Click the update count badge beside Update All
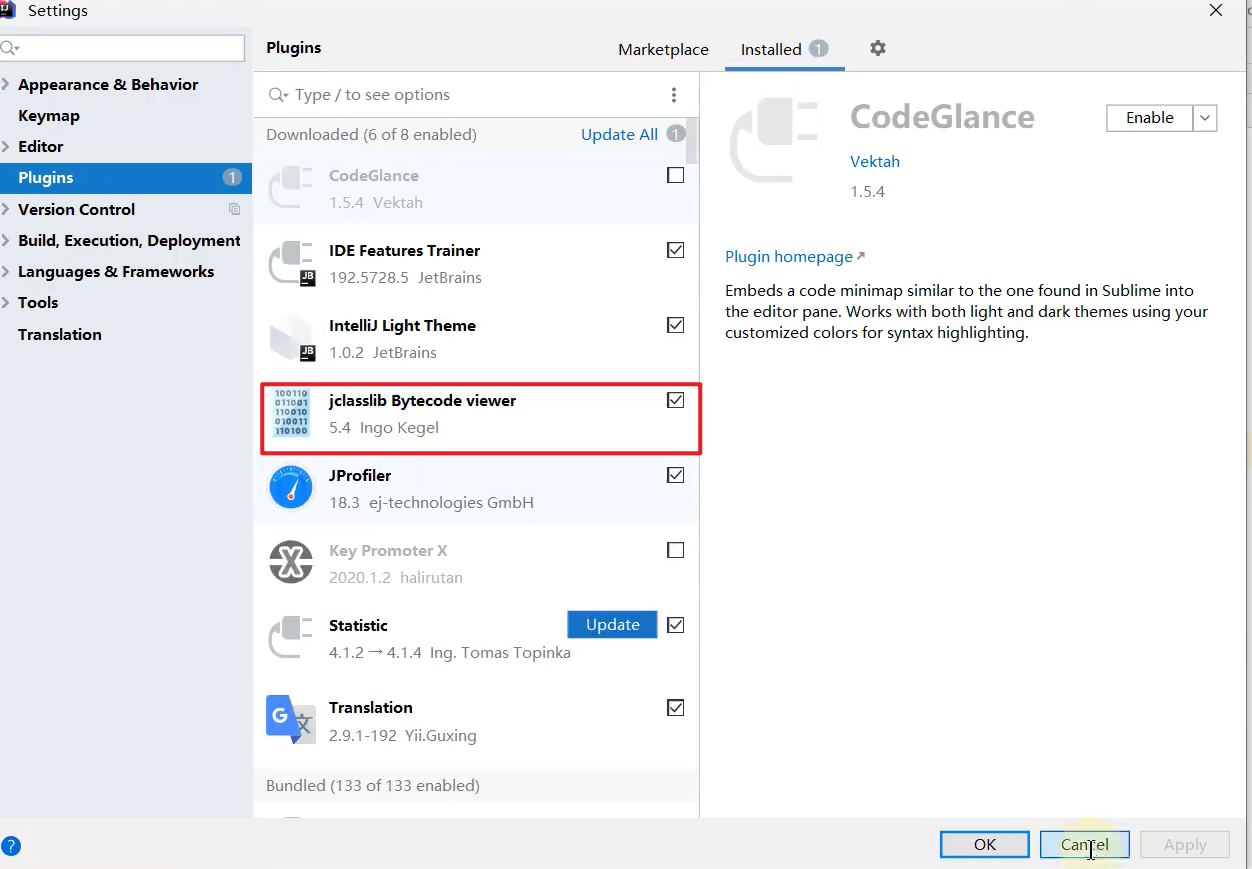1252x869 pixels. (676, 134)
